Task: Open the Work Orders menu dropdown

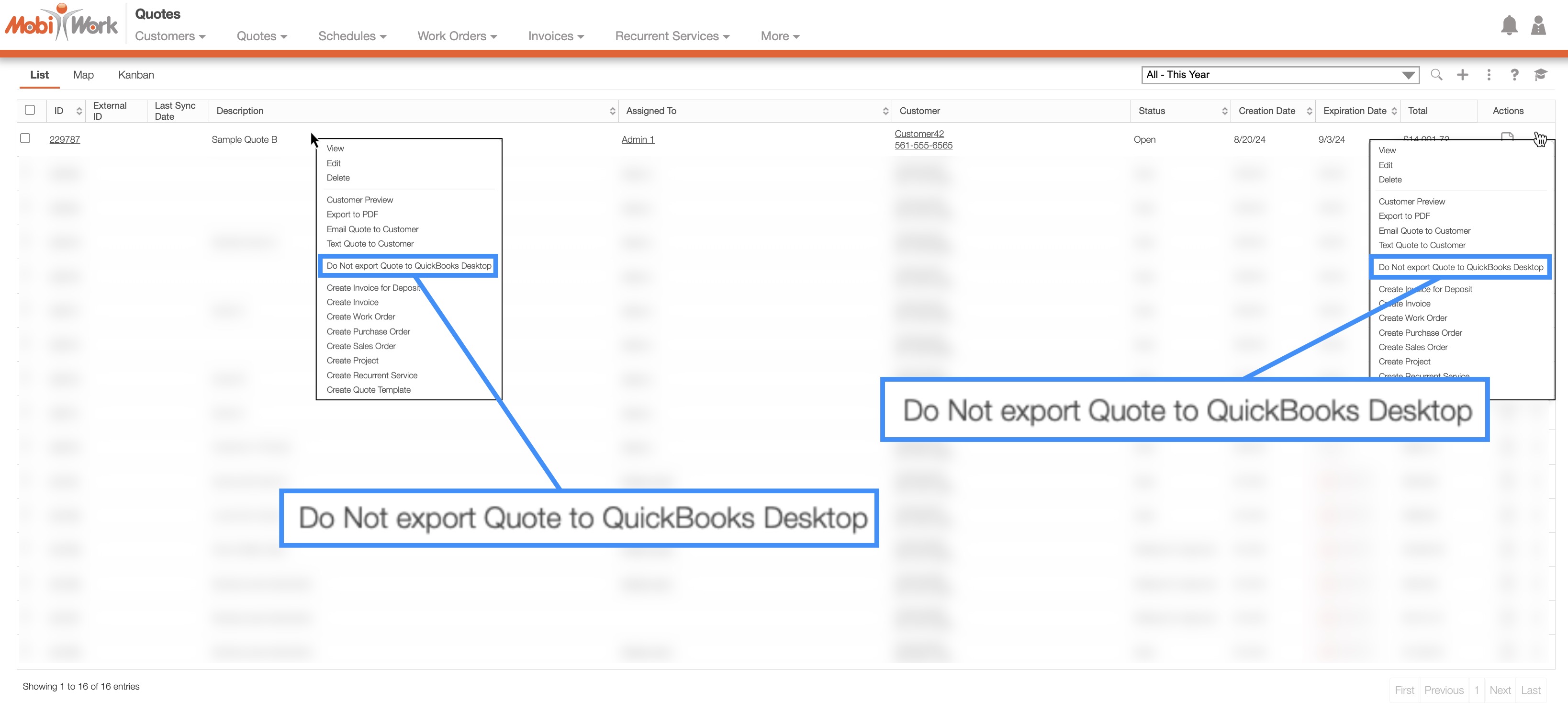Action: [x=457, y=36]
